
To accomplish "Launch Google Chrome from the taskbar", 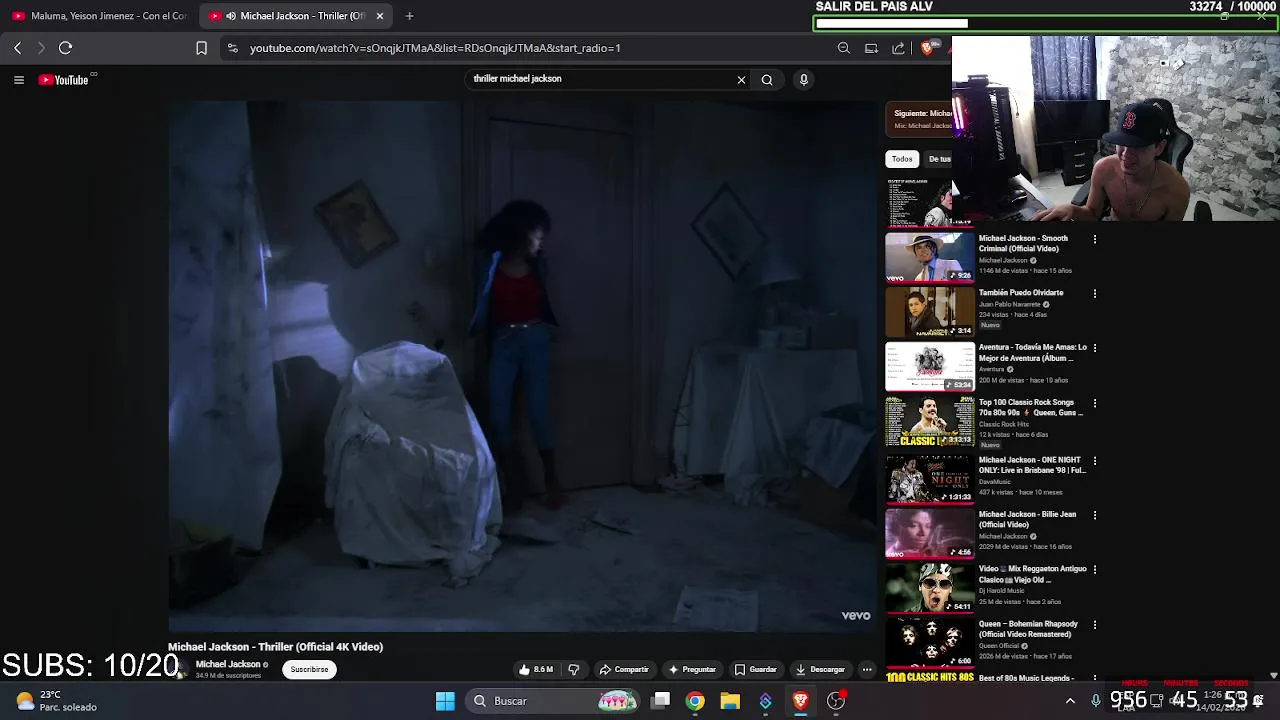I will (695, 701).
